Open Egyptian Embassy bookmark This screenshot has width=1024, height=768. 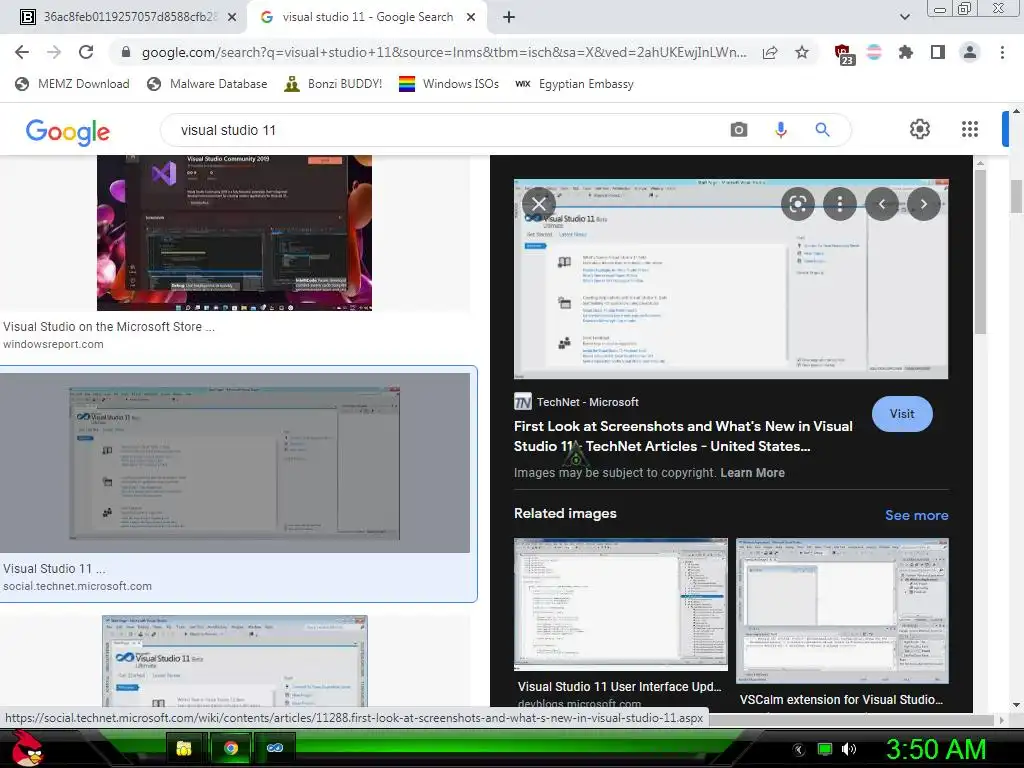click(574, 84)
